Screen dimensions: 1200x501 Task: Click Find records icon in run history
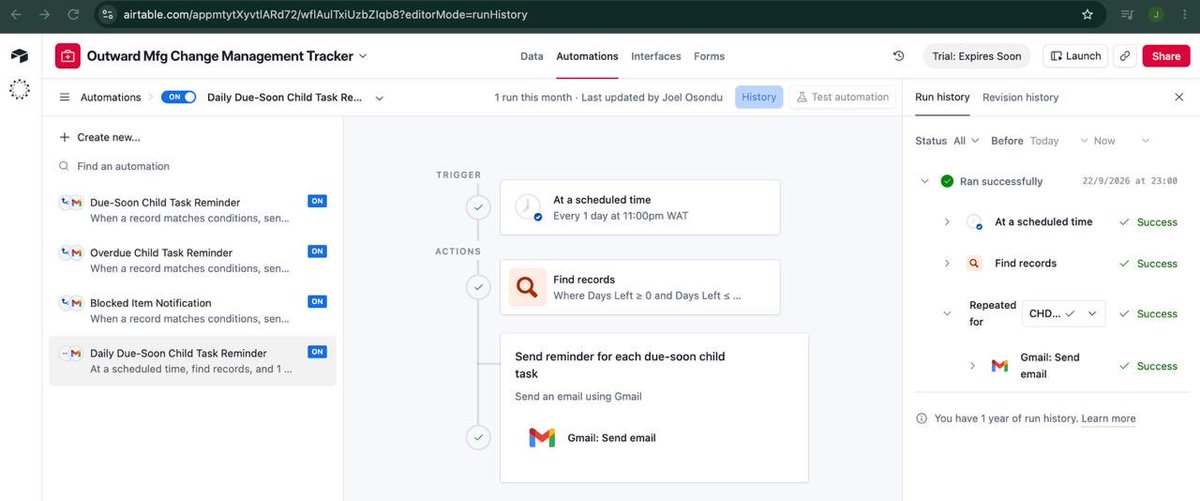[x=974, y=263]
